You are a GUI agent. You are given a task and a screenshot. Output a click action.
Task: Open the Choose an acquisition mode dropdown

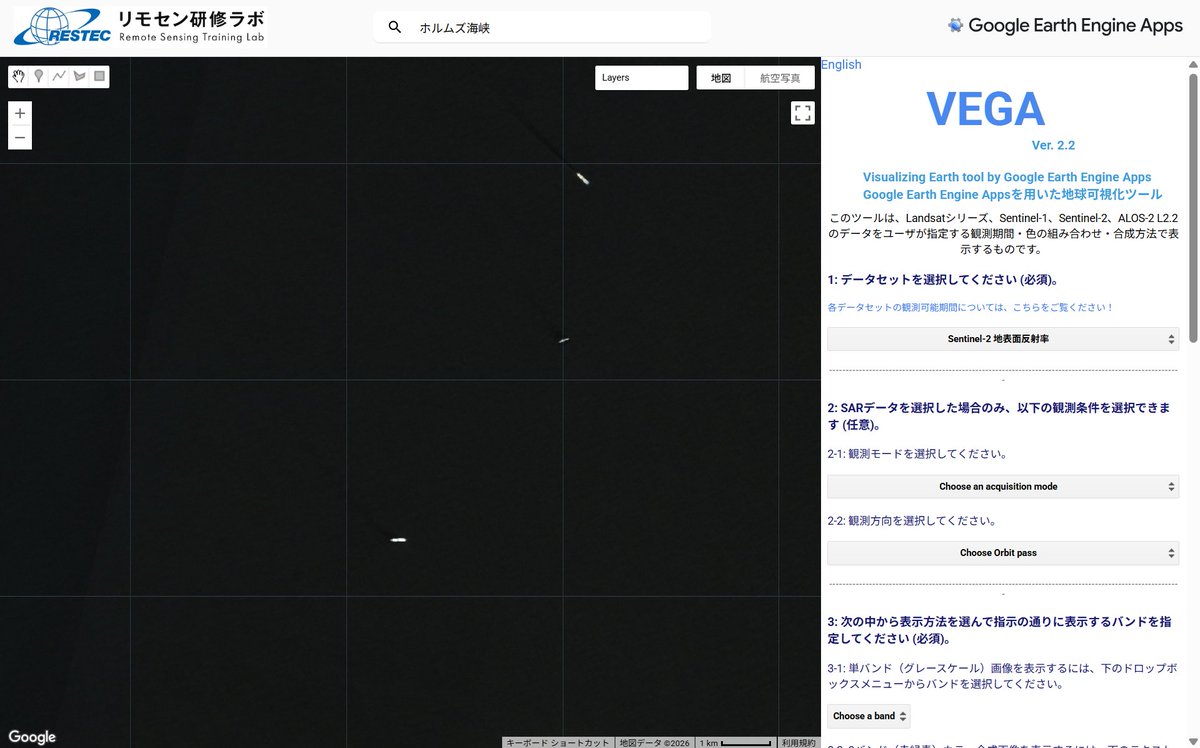point(1003,486)
